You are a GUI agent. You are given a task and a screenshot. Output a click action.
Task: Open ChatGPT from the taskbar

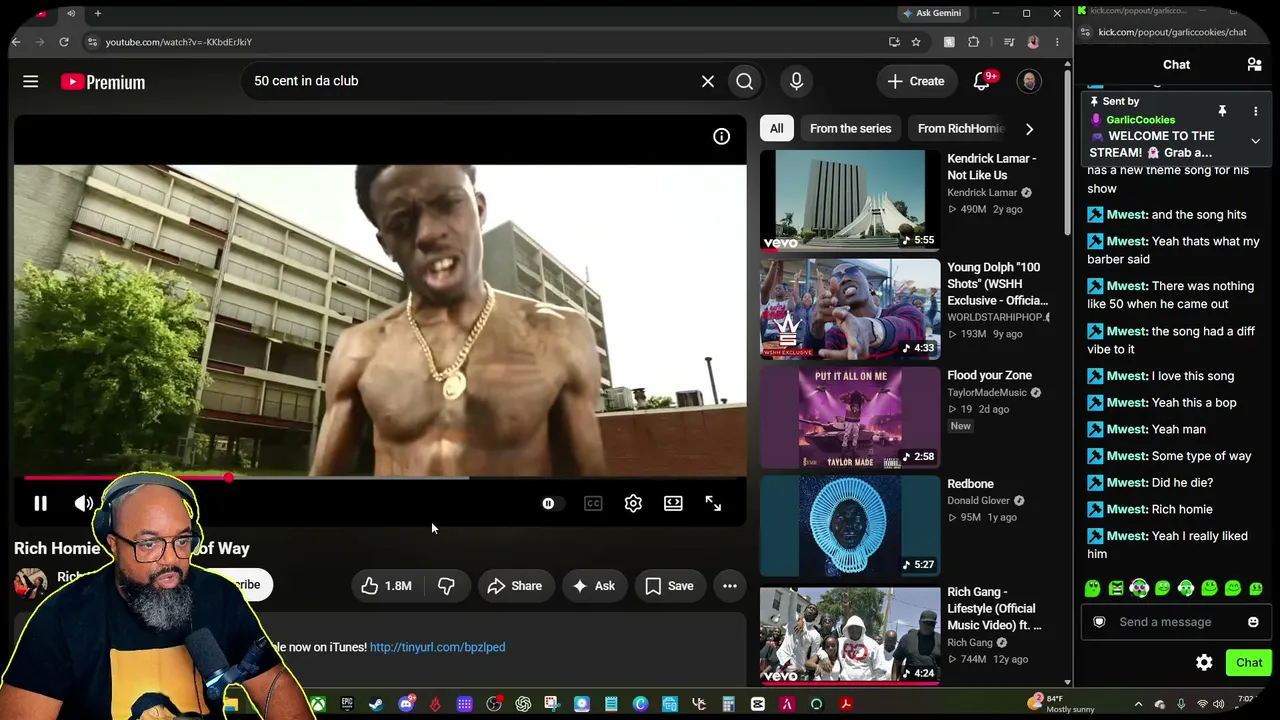coord(523,704)
